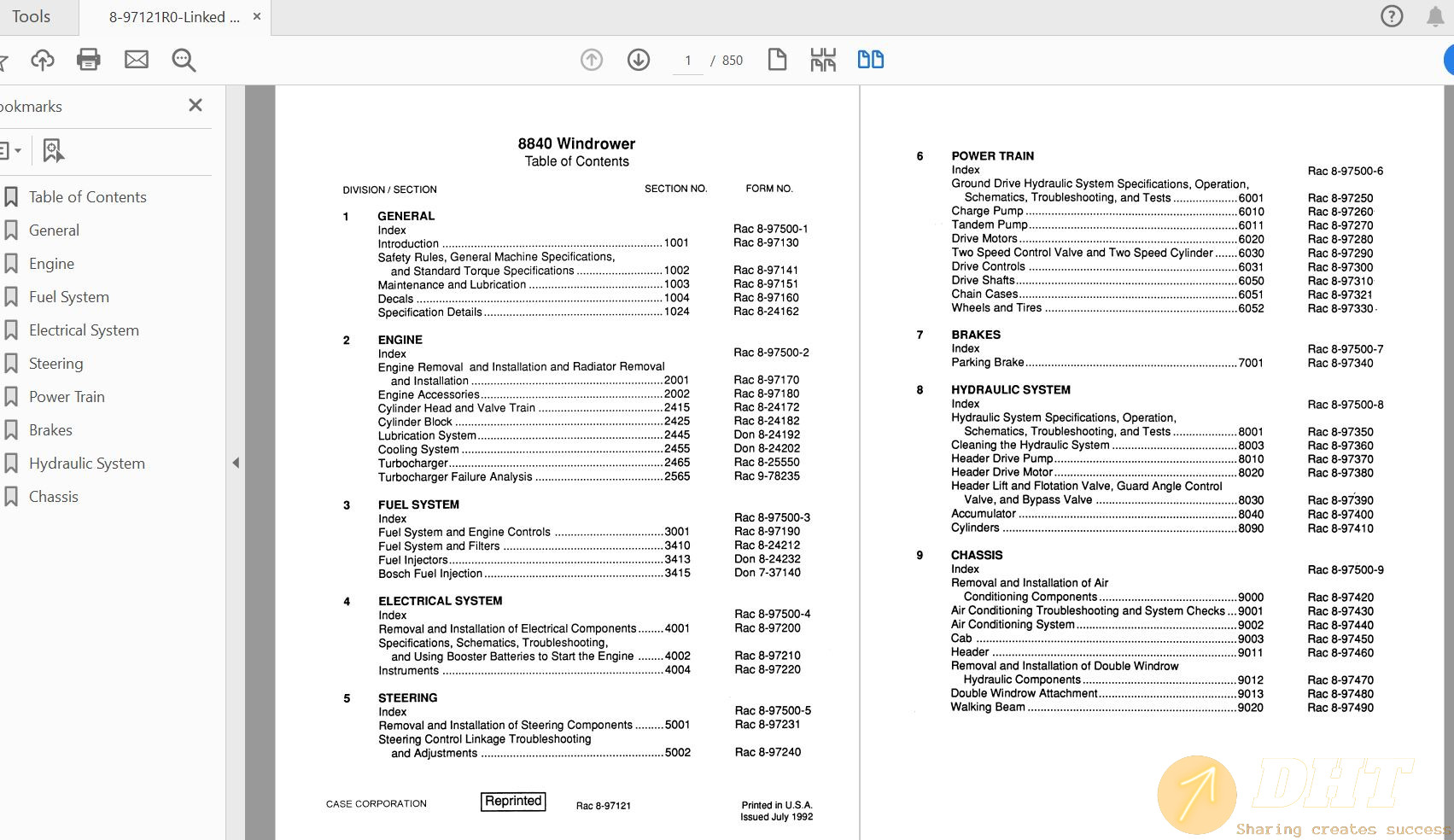The width and height of the screenshot is (1454, 840).
Task: Click the upload to cloud icon
Action: coord(42,60)
